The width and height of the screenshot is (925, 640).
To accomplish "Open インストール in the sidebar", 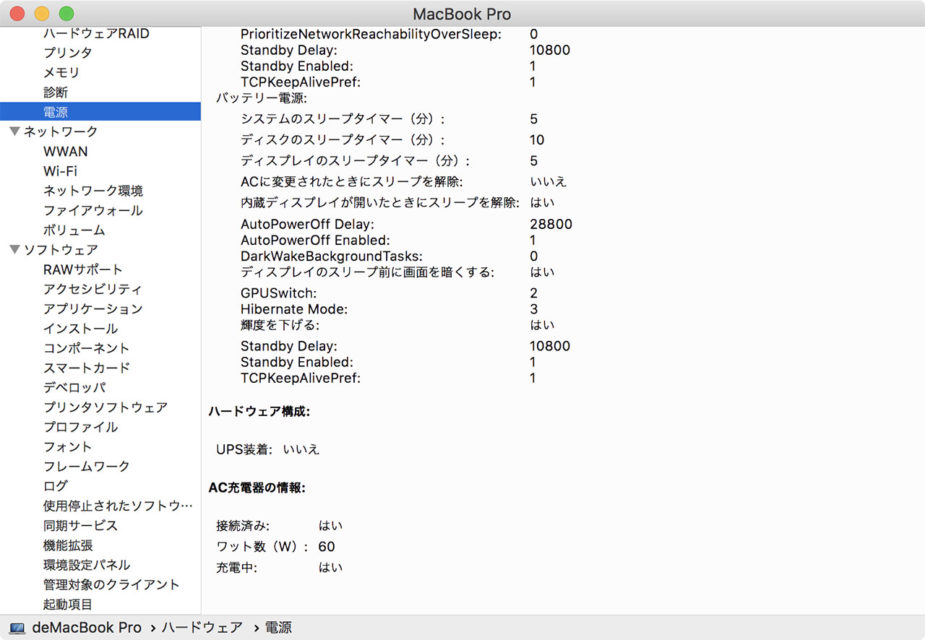I will (x=80, y=329).
